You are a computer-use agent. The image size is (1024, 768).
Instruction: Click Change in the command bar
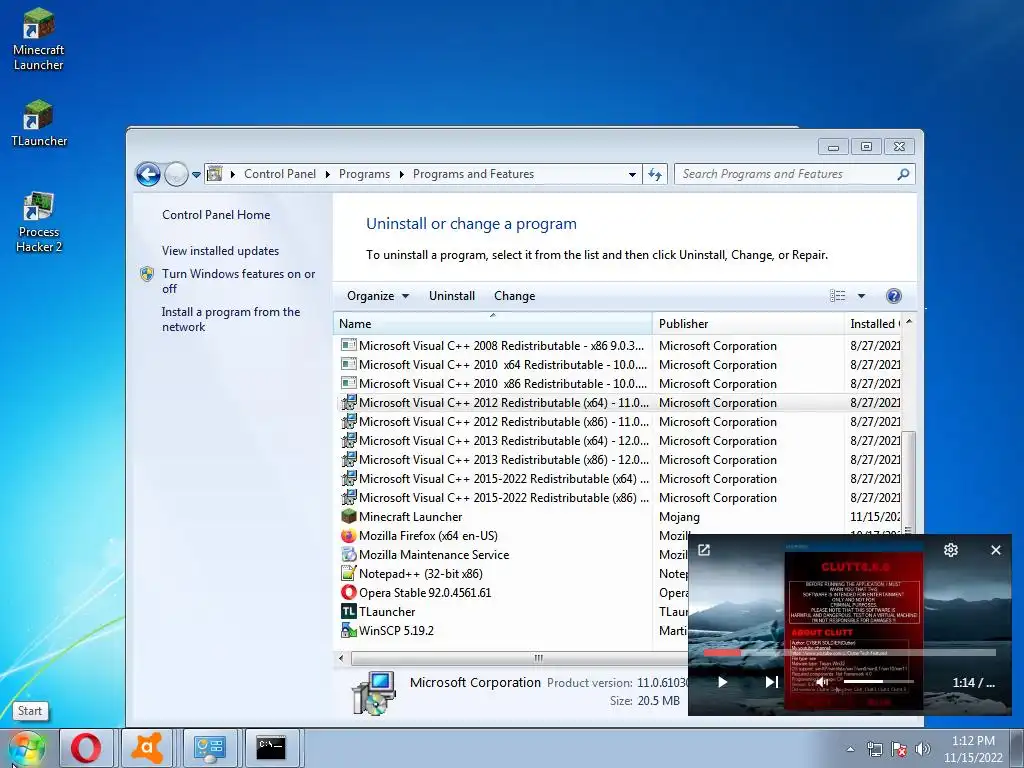click(514, 296)
